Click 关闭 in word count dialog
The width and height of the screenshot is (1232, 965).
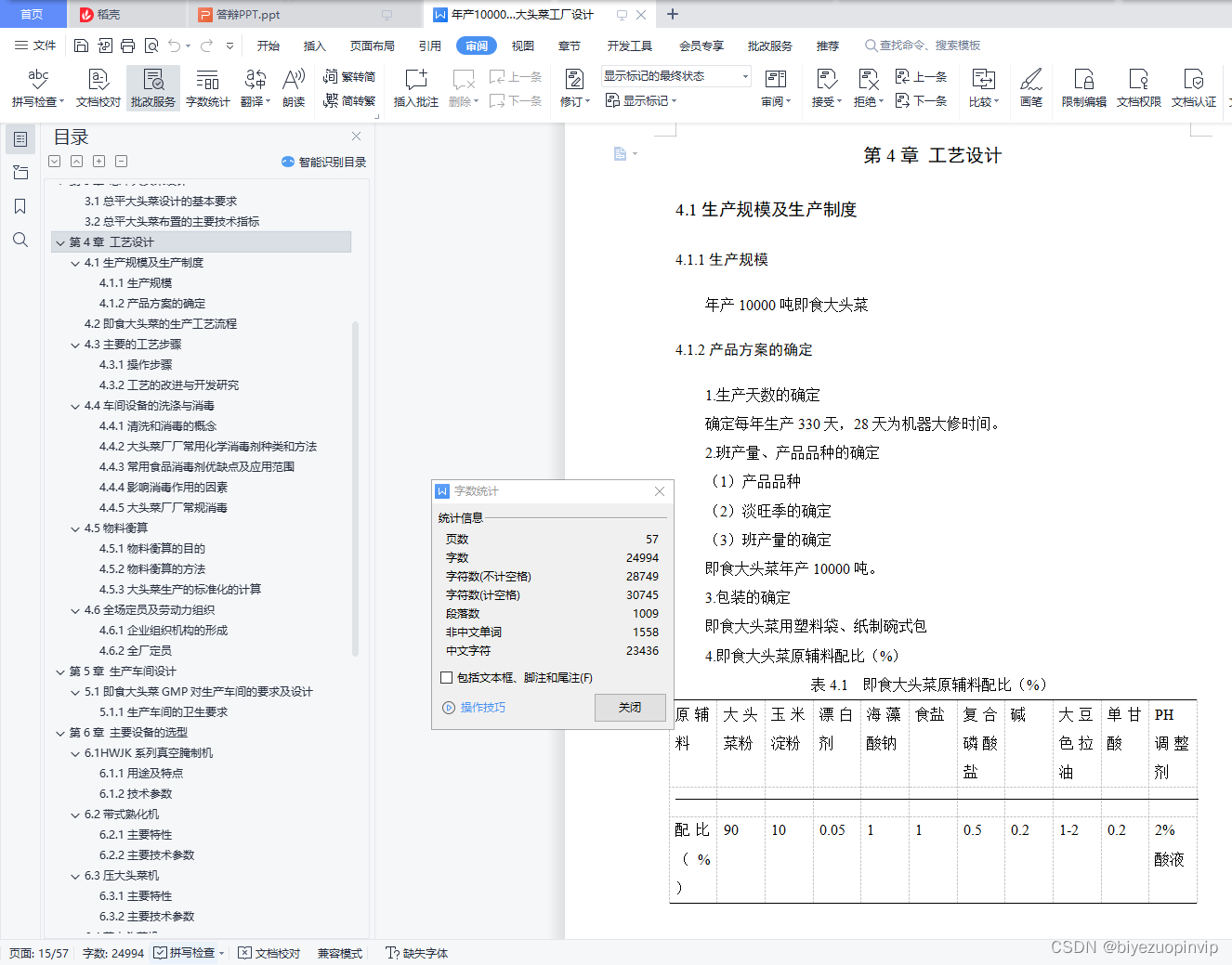coord(630,707)
